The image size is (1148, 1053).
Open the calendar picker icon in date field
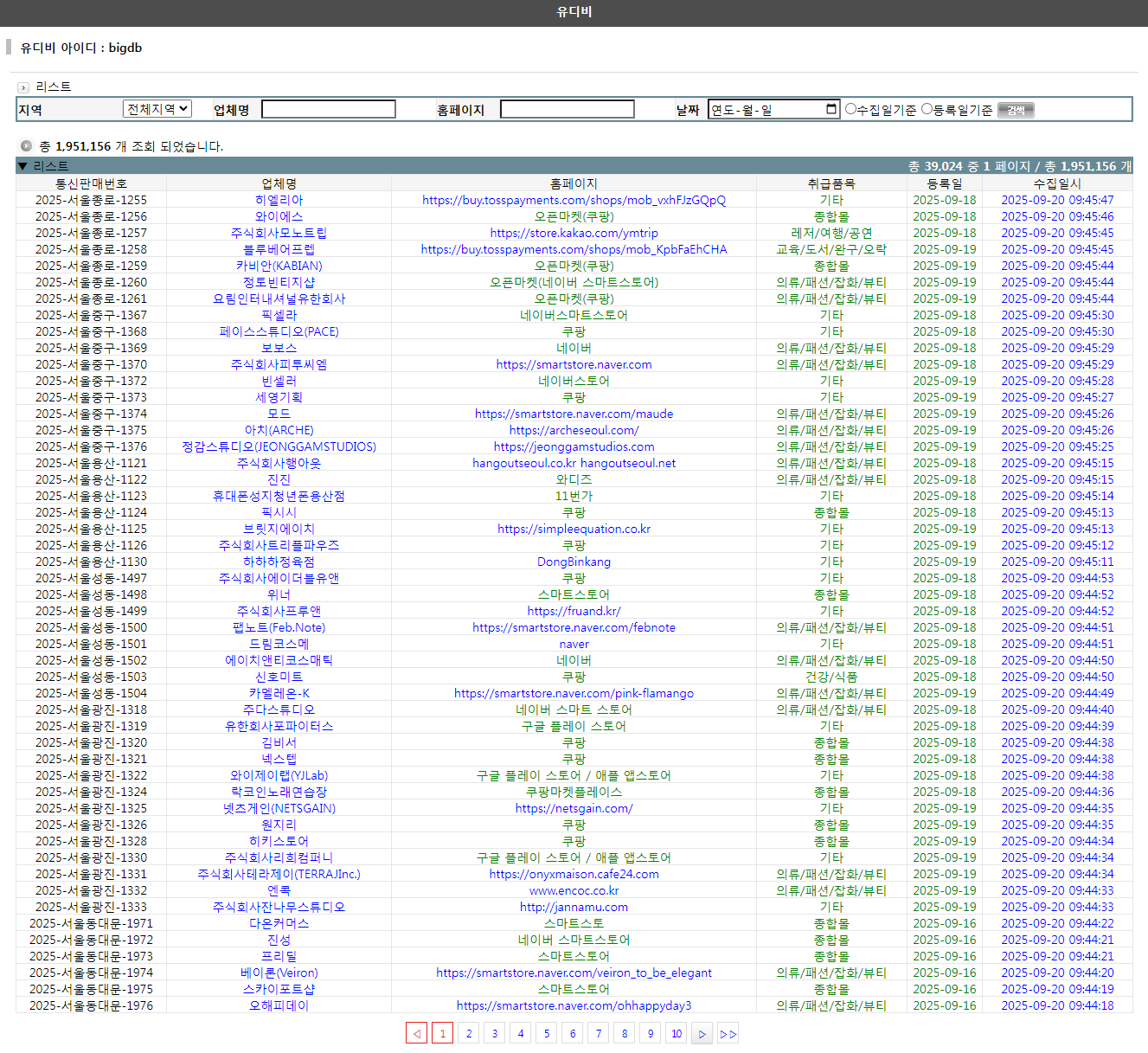pyautogui.click(x=831, y=109)
